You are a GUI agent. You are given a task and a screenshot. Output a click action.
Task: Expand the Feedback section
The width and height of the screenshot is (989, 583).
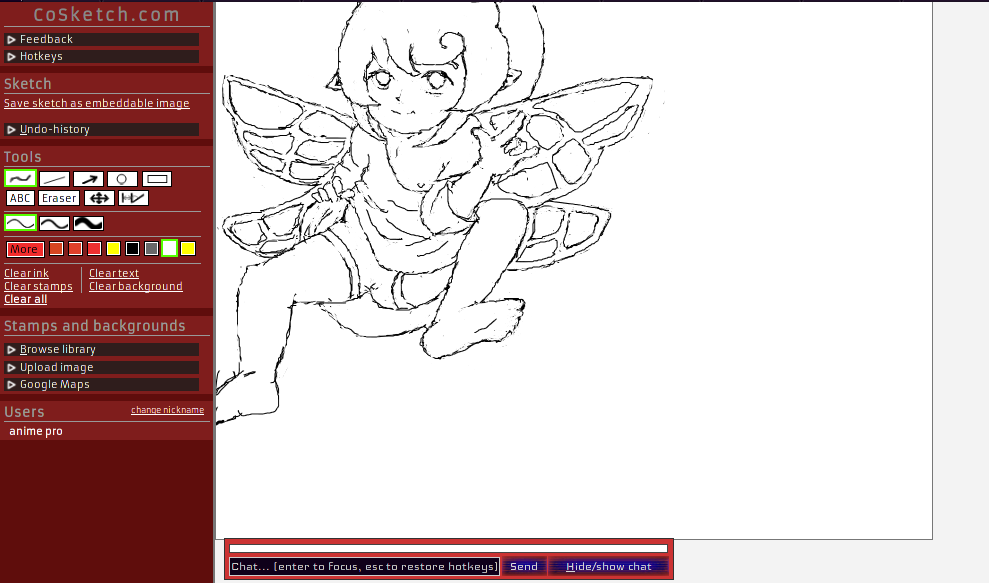pos(102,39)
